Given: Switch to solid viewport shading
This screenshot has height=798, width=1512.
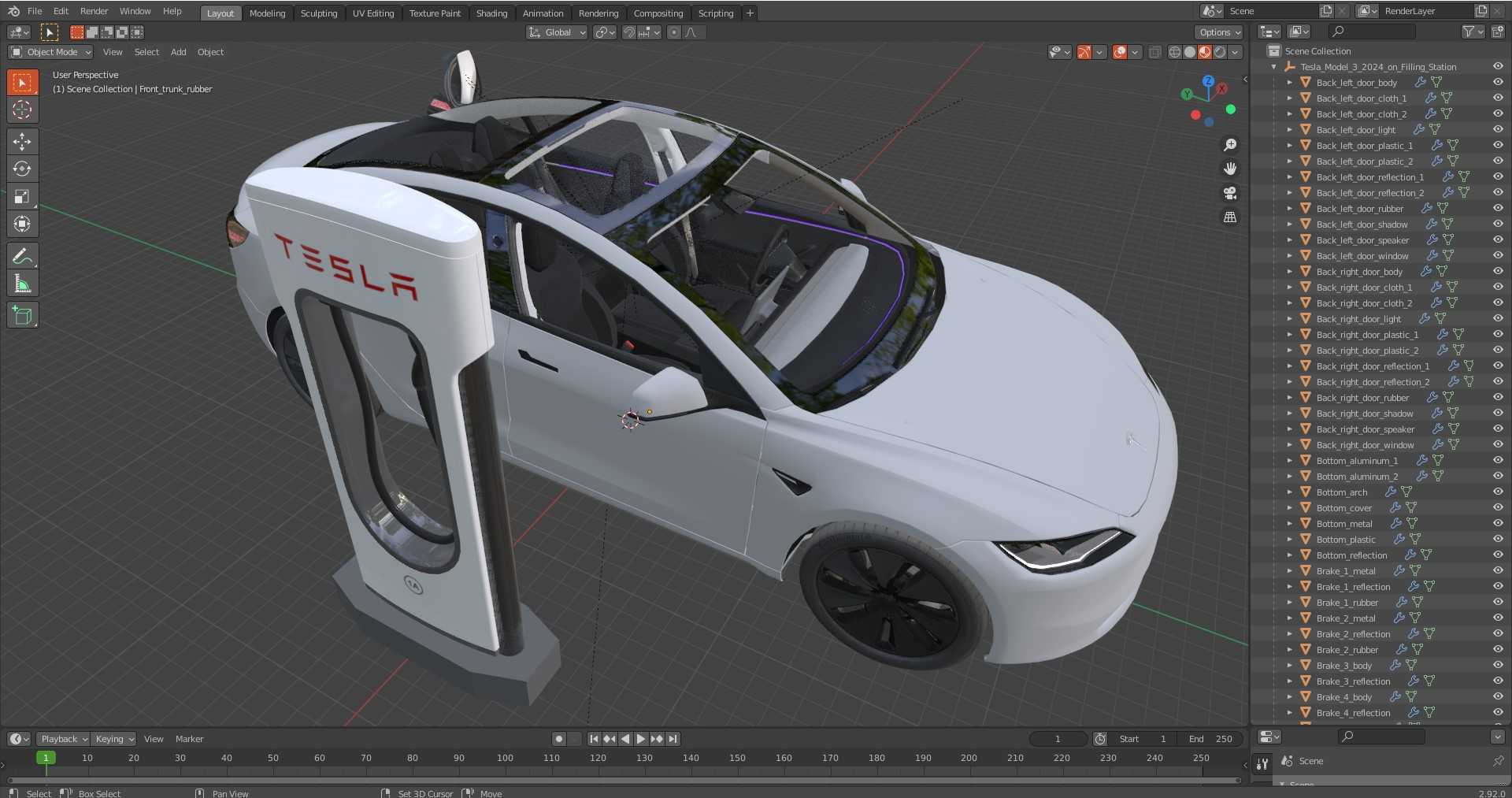Looking at the screenshot, I should pyautogui.click(x=1190, y=52).
